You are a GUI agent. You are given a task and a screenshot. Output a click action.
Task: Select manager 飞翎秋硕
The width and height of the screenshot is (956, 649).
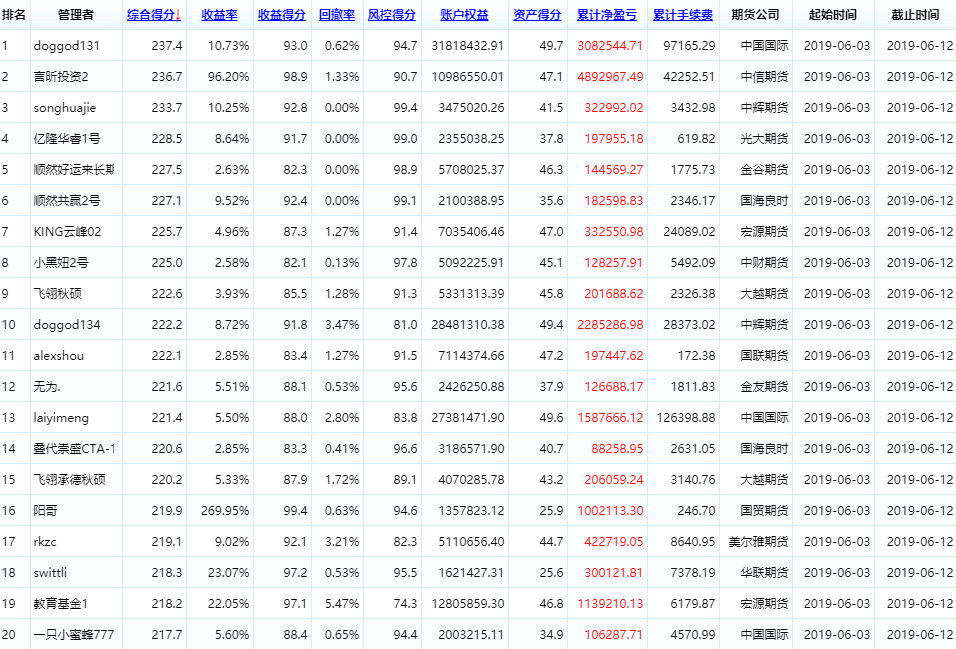[57, 294]
